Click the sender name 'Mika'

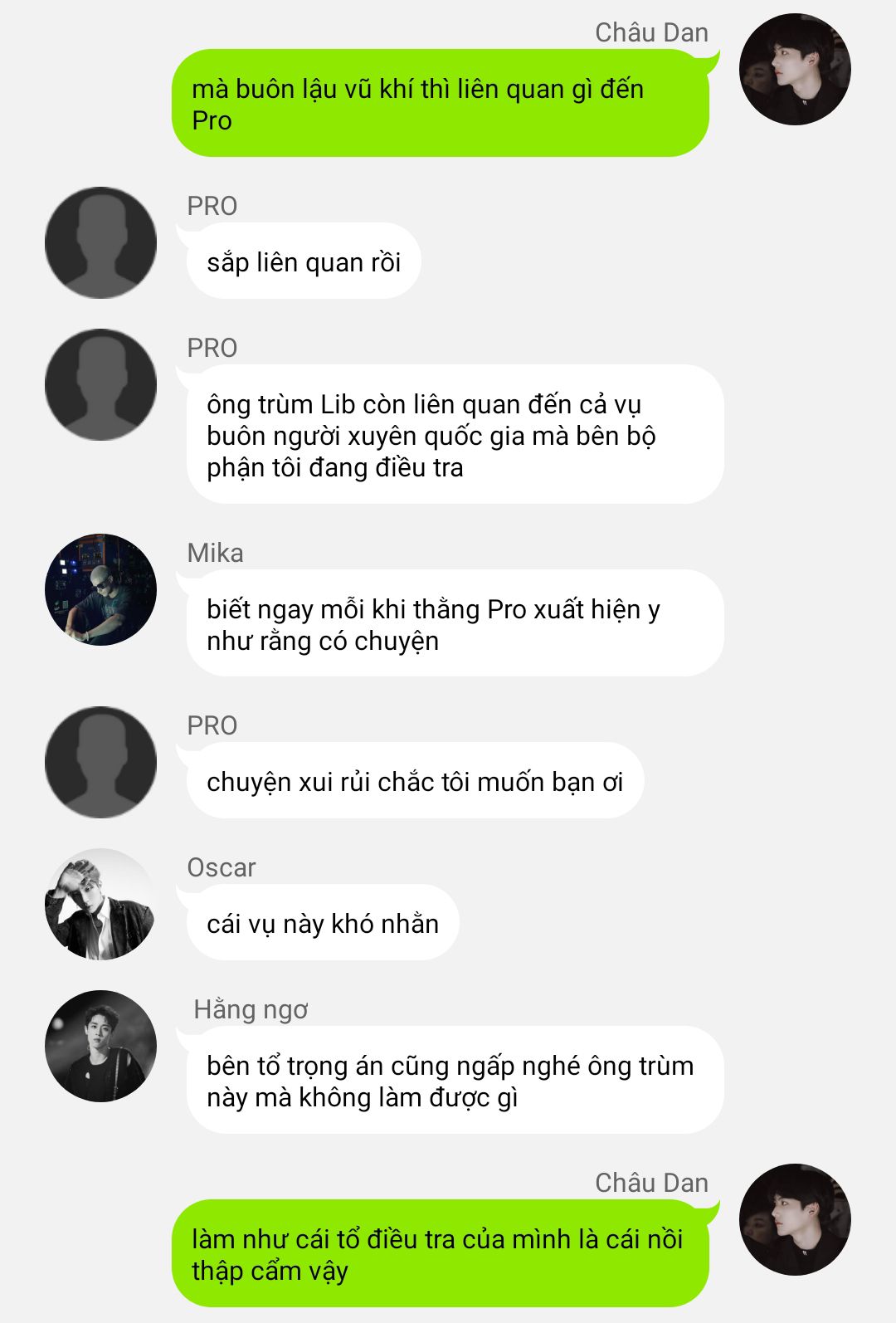tap(216, 553)
